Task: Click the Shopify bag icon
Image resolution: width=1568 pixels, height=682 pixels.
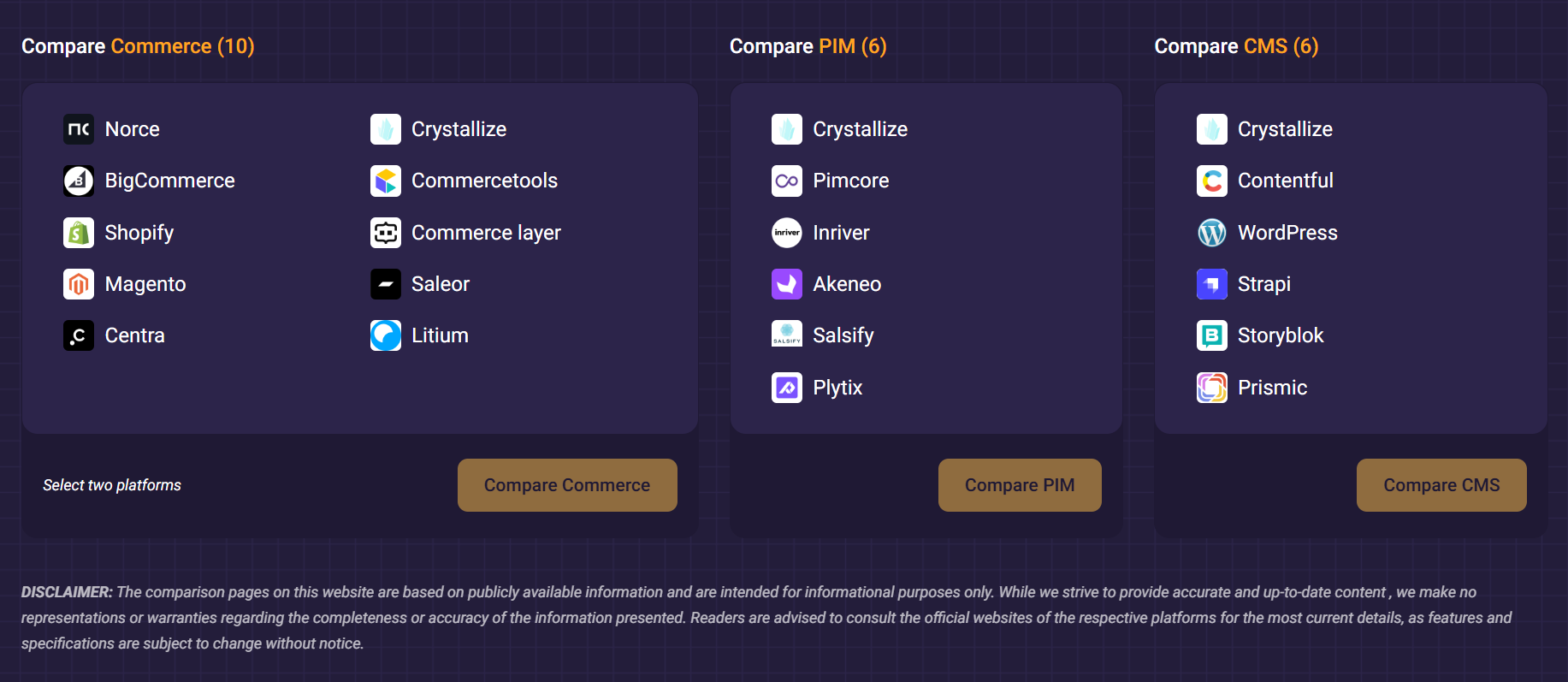Action: (x=79, y=233)
